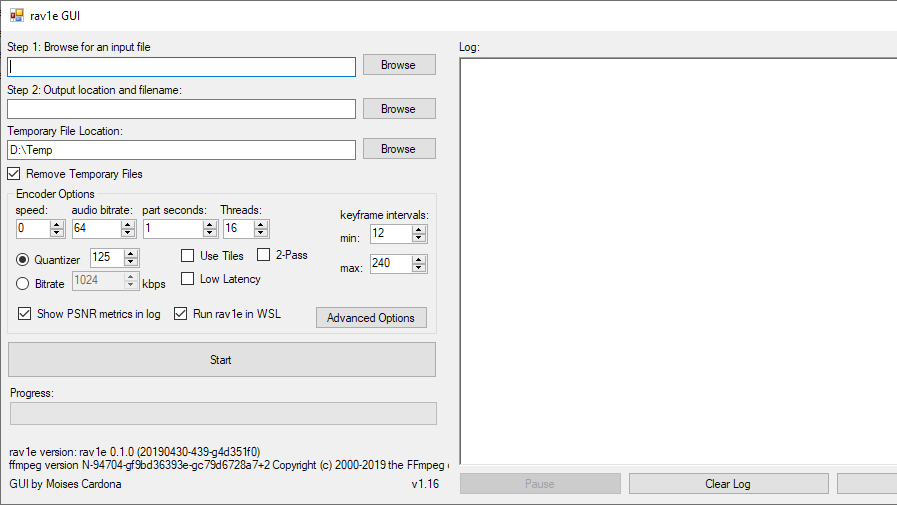
Task: Browse for the temporary file location
Action: (x=399, y=149)
